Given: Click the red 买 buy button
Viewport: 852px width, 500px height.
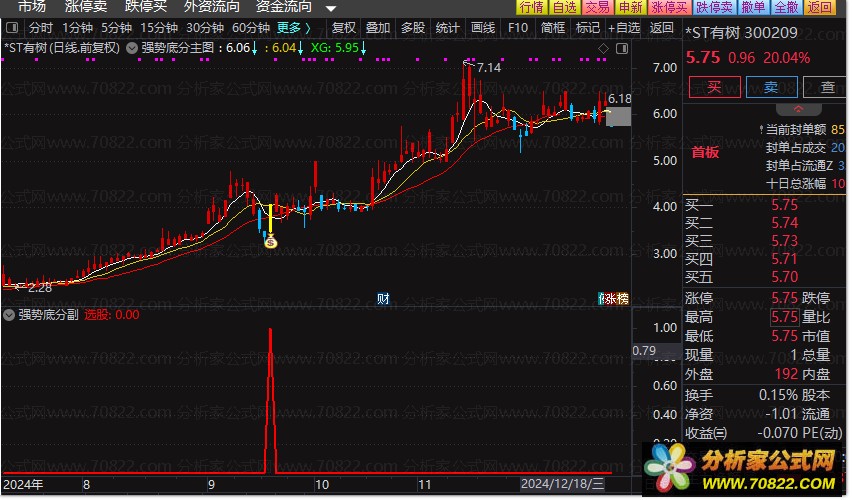Looking at the screenshot, I should [x=715, y=87].
